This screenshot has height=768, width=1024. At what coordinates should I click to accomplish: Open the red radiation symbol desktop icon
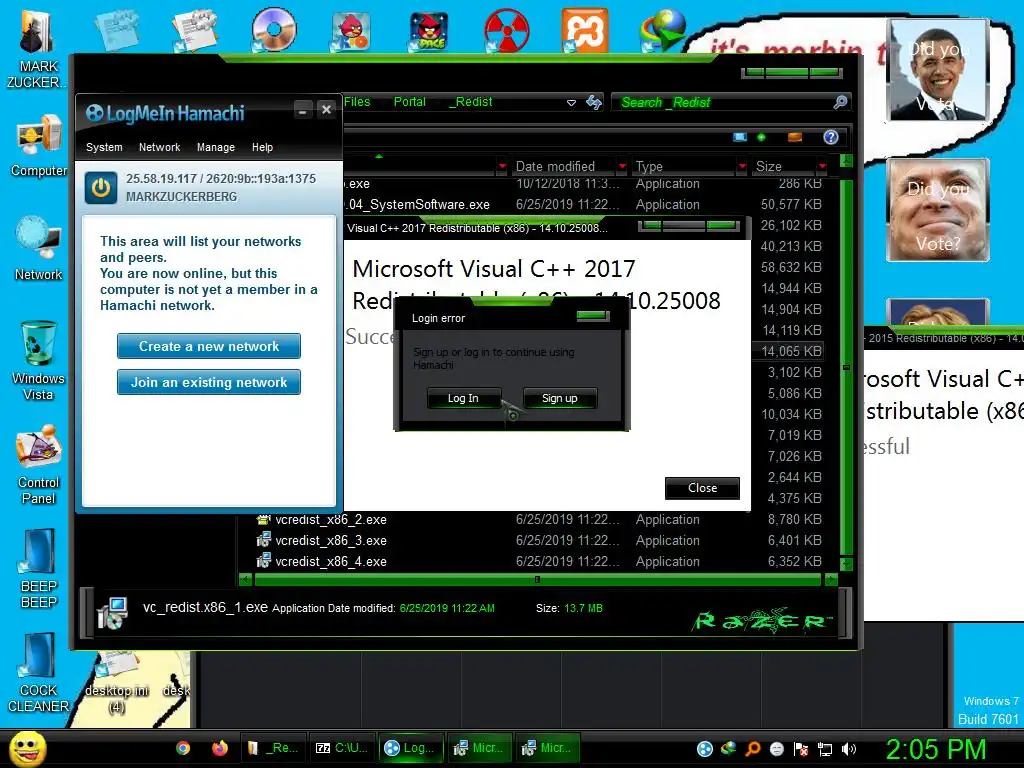506,30
